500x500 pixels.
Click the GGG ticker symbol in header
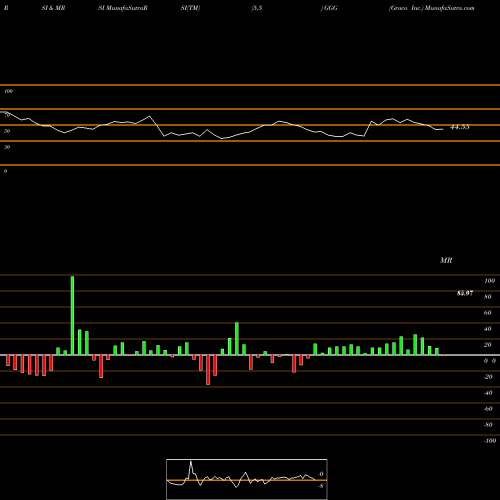point(330,8)
